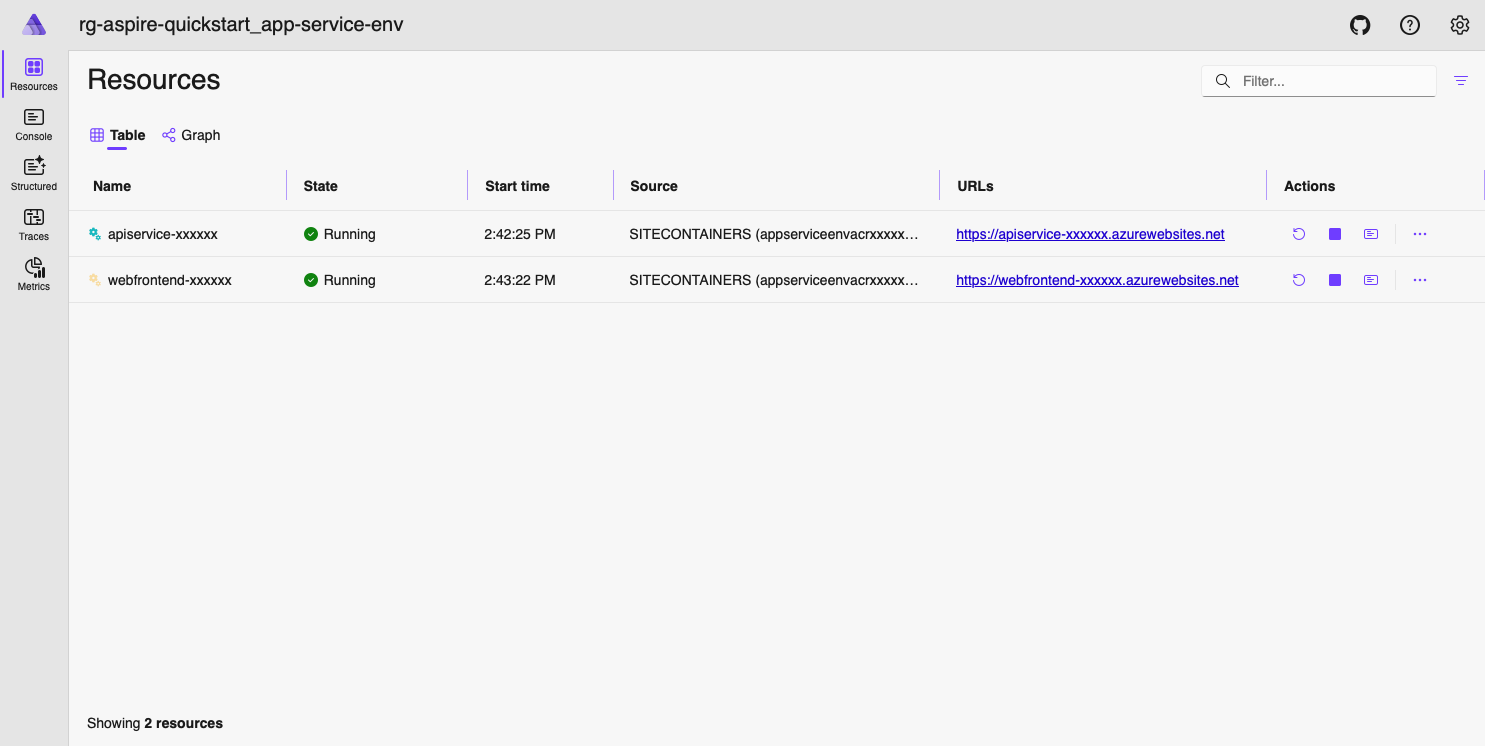Open the dashboard help icon
1485x746 pixels.
[1410, 24]
